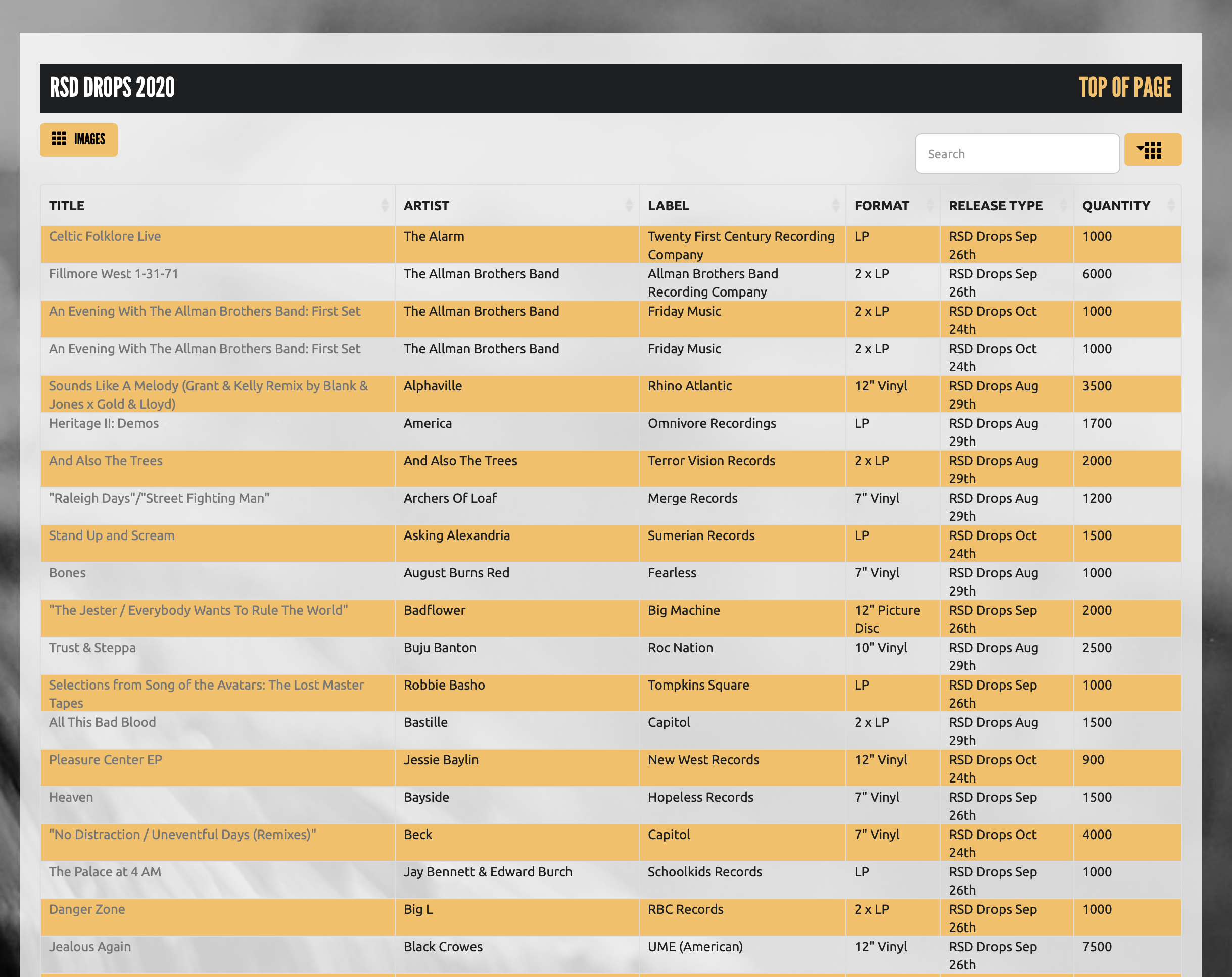
Task: Select the FORMAT column header text
Action: click(881, 206)
